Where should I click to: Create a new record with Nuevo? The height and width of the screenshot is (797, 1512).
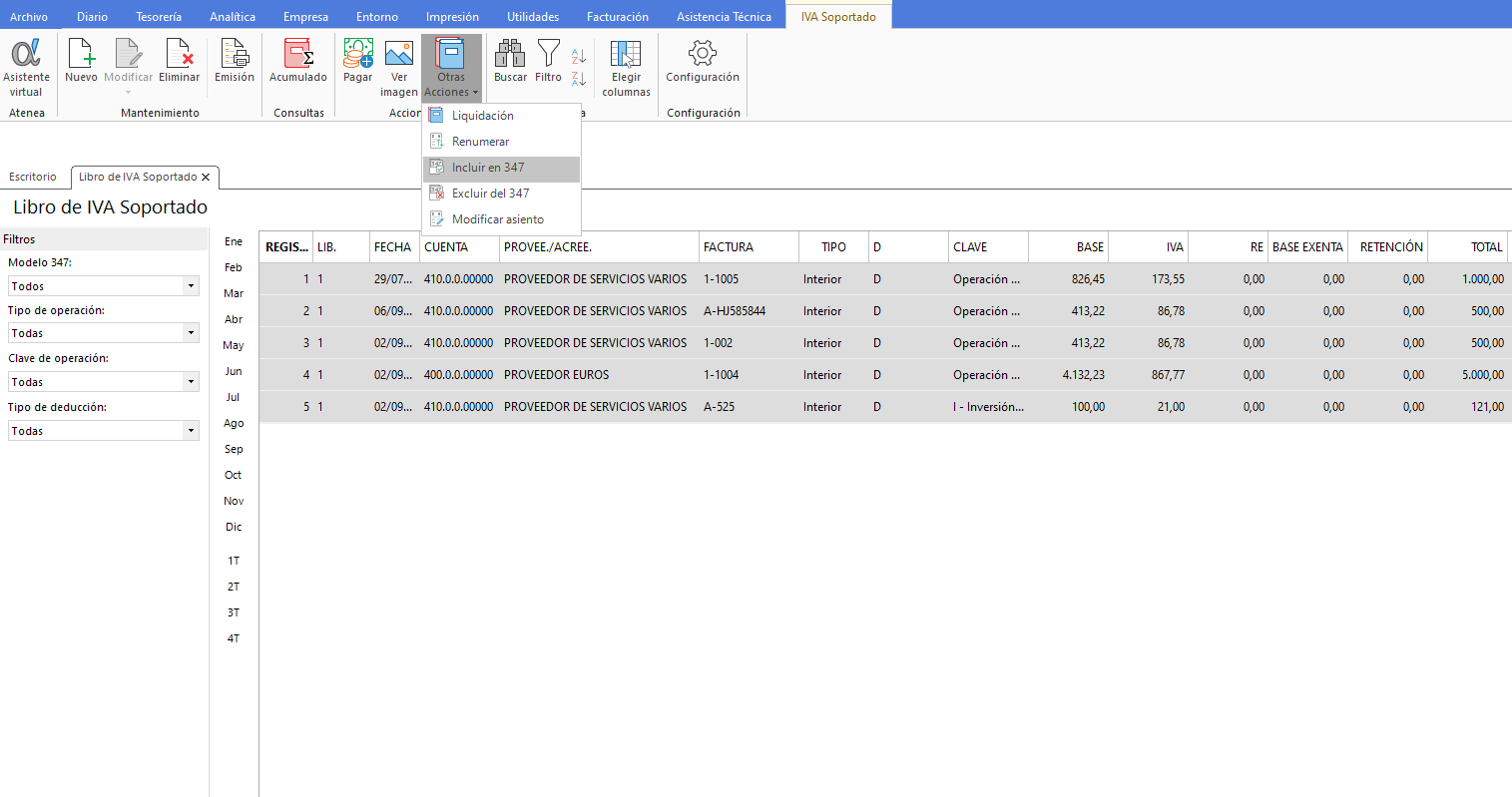pyautogui.click(x=81, y=62)
